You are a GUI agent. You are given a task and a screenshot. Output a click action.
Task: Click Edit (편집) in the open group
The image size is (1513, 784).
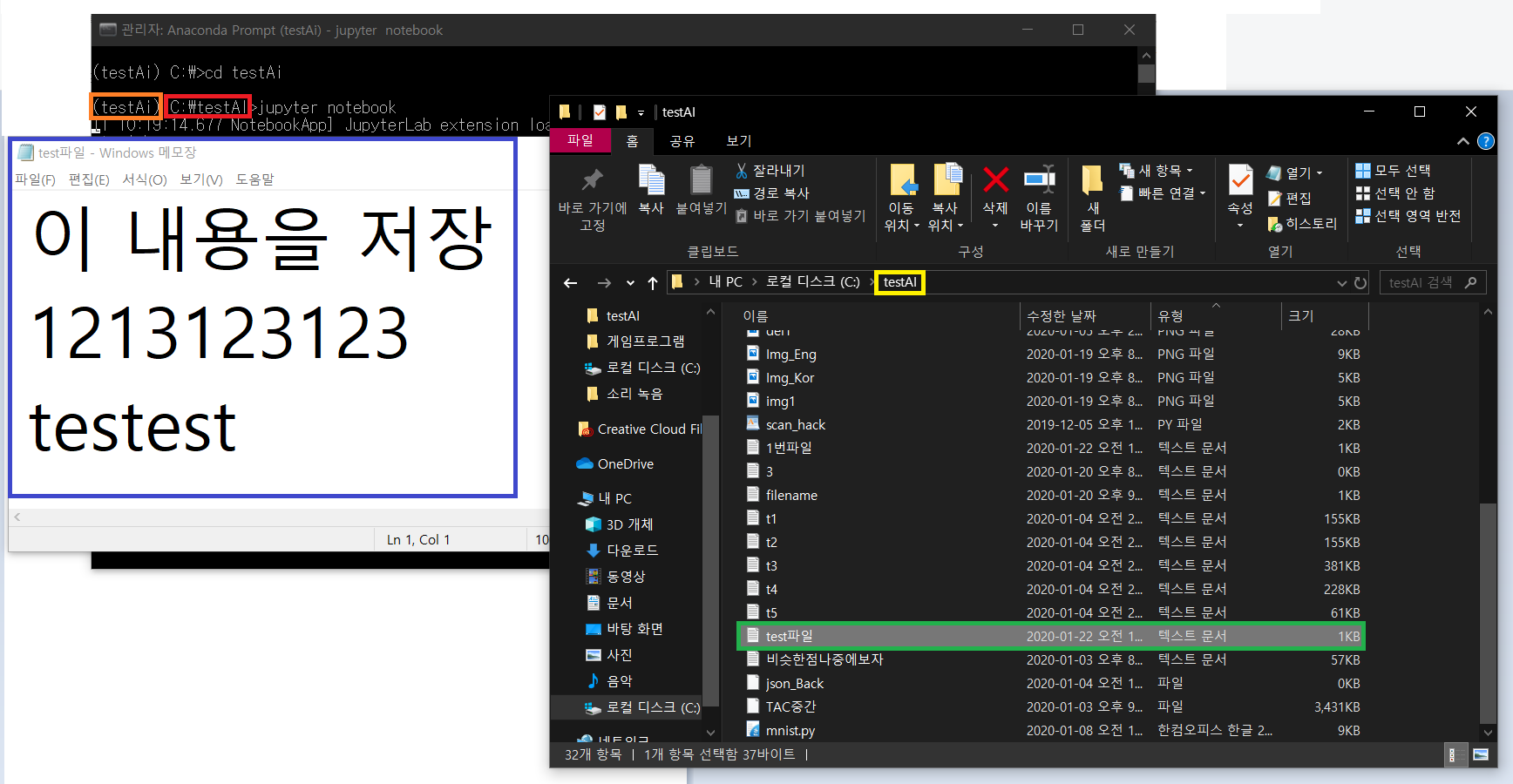1290,199
